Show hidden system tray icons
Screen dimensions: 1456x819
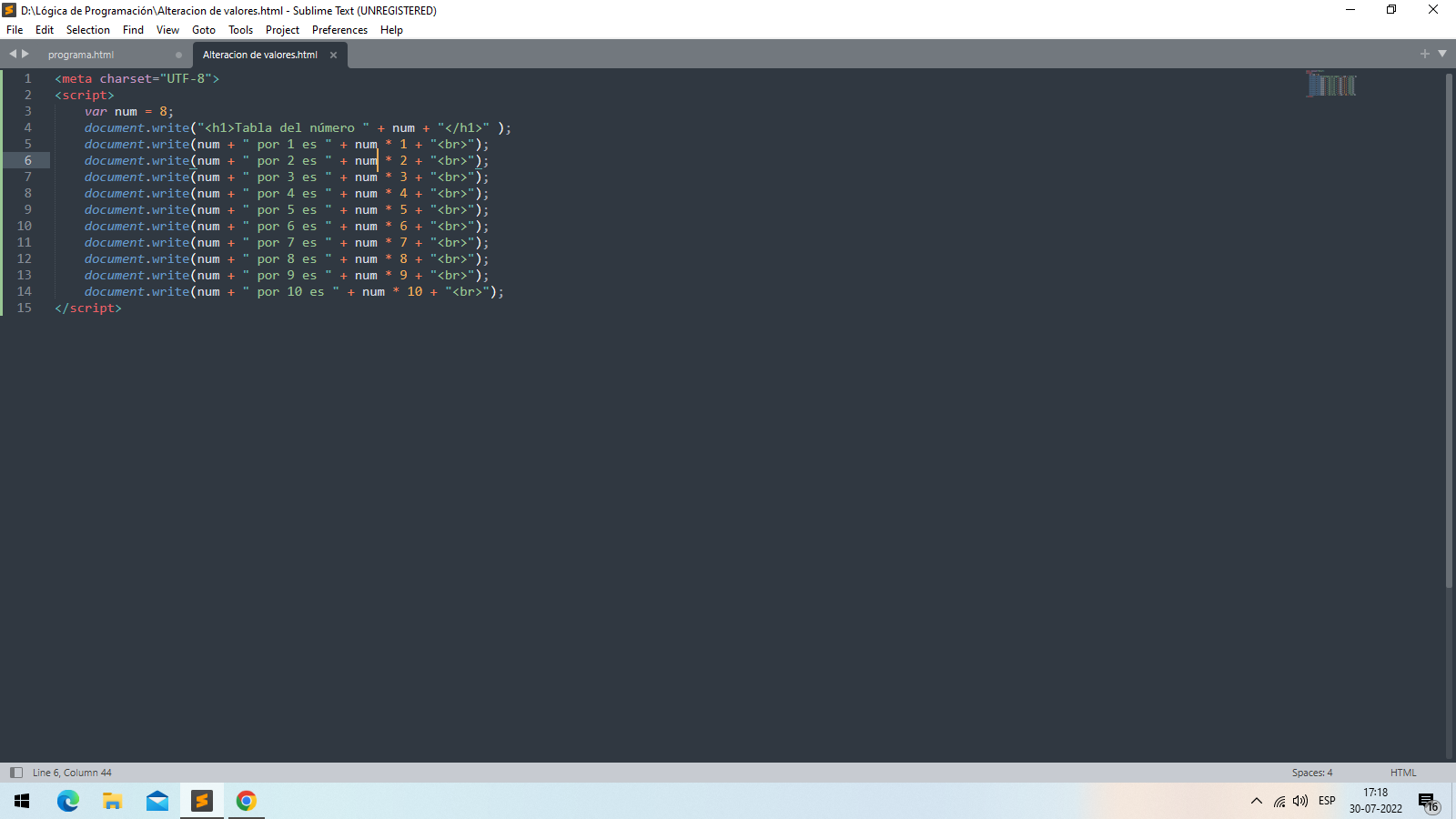click(x=1257, y=801)
